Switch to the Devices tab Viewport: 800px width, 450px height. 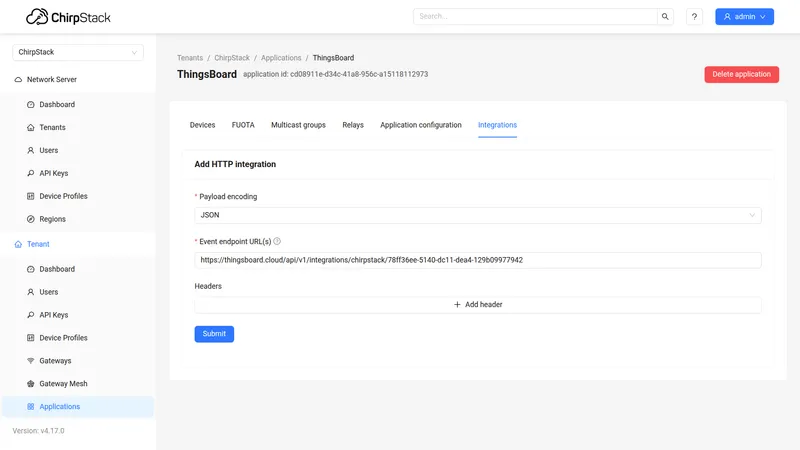click(203, 125)
